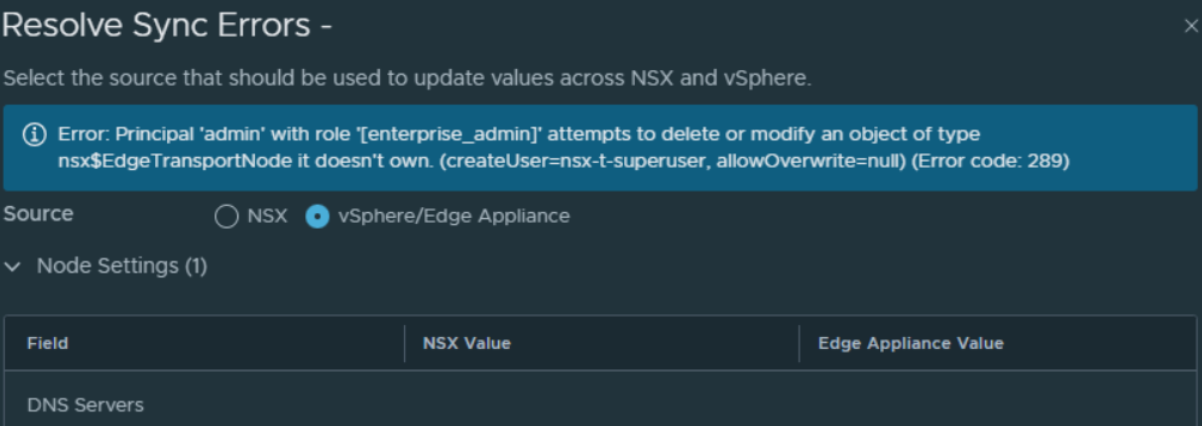Click the Field column header
Screen dimensions: 1202x427
point(48,344)
